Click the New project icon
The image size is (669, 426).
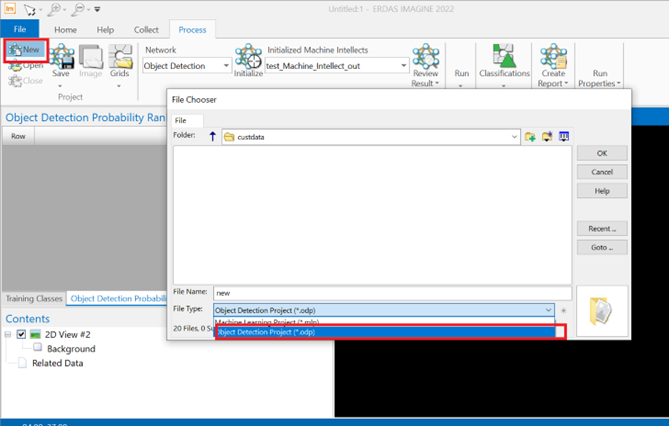[25, 51]
